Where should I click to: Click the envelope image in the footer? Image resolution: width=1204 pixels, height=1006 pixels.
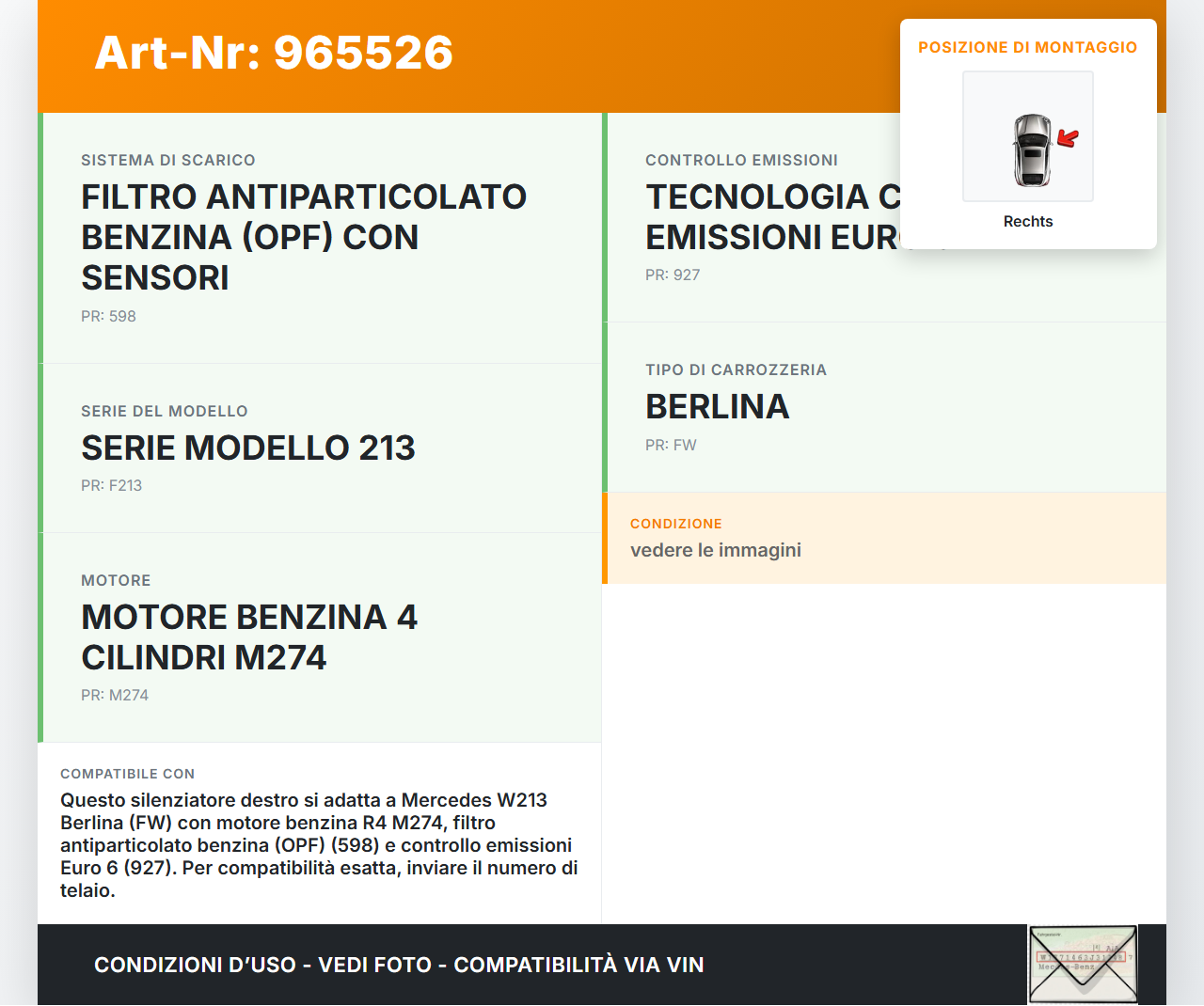pos(1082,964)
